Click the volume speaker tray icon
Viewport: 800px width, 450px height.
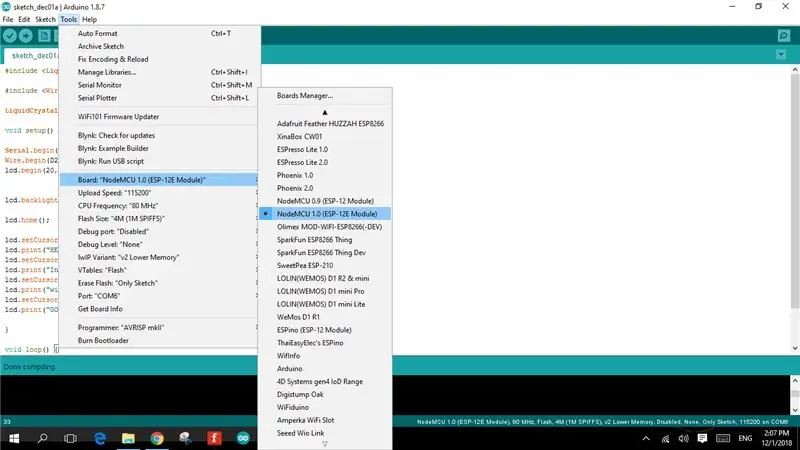point(684,438)
